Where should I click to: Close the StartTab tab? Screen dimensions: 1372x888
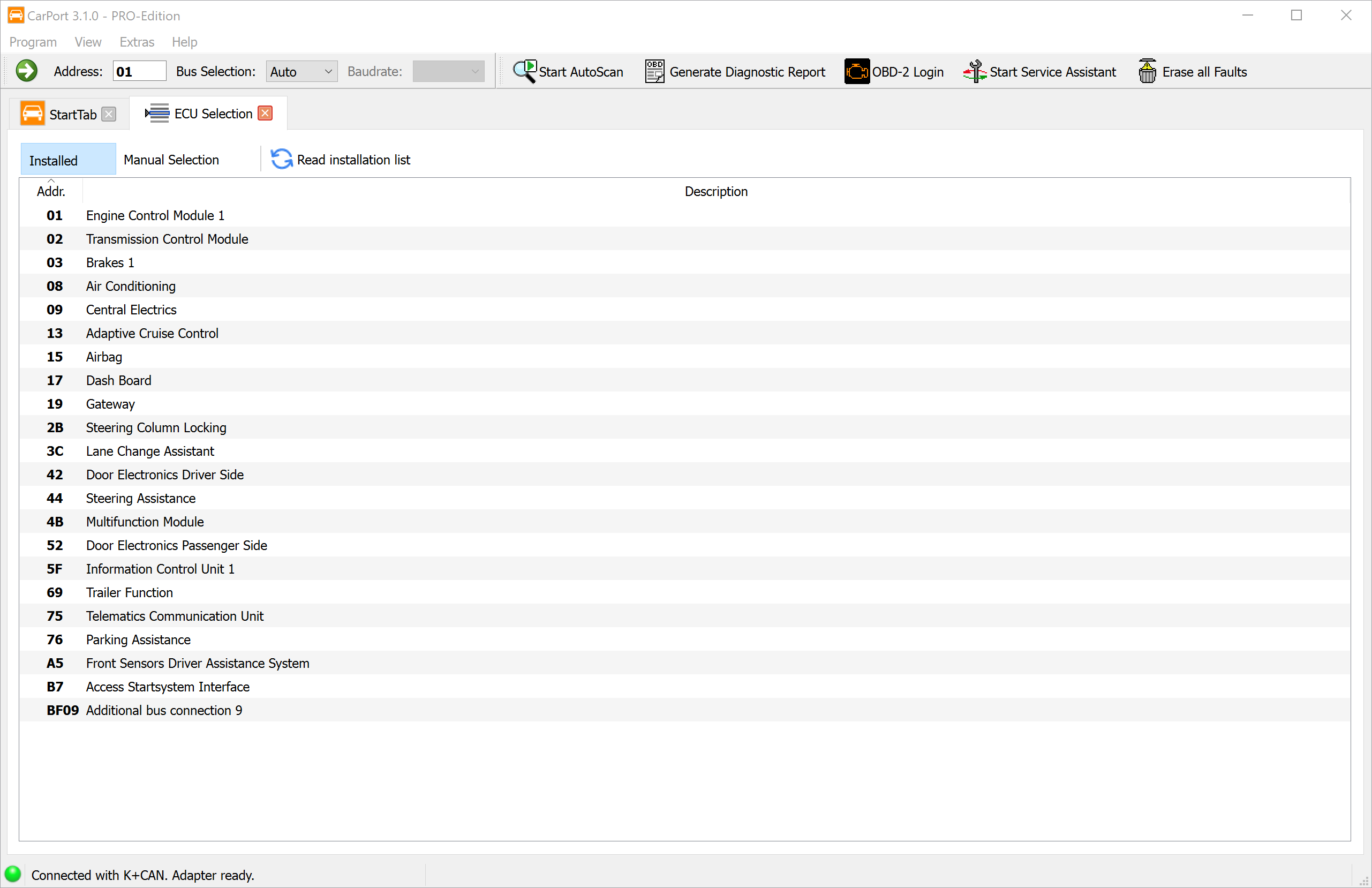108,114
